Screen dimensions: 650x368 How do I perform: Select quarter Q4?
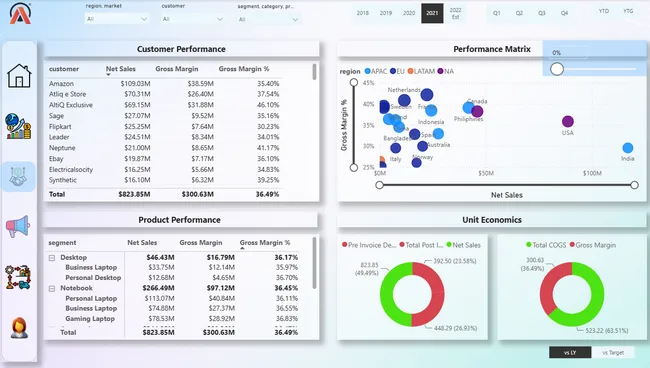565,13
